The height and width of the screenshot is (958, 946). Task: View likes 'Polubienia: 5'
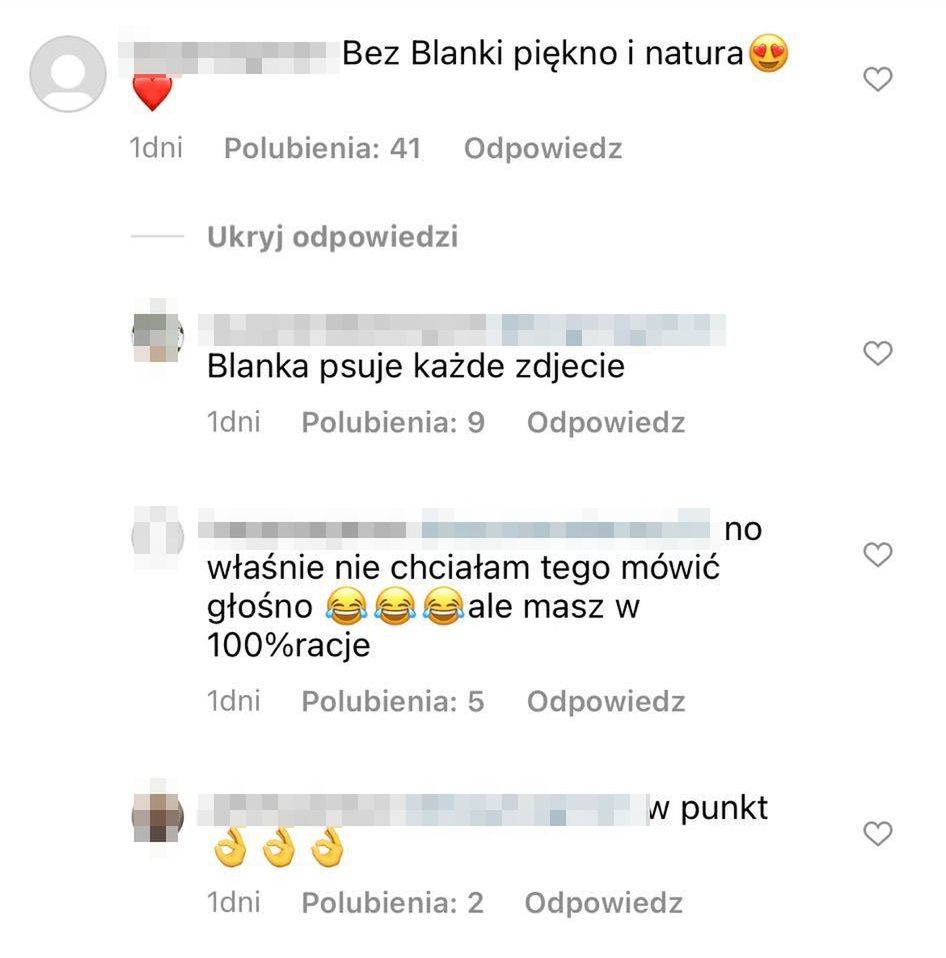tap(393, 701)
